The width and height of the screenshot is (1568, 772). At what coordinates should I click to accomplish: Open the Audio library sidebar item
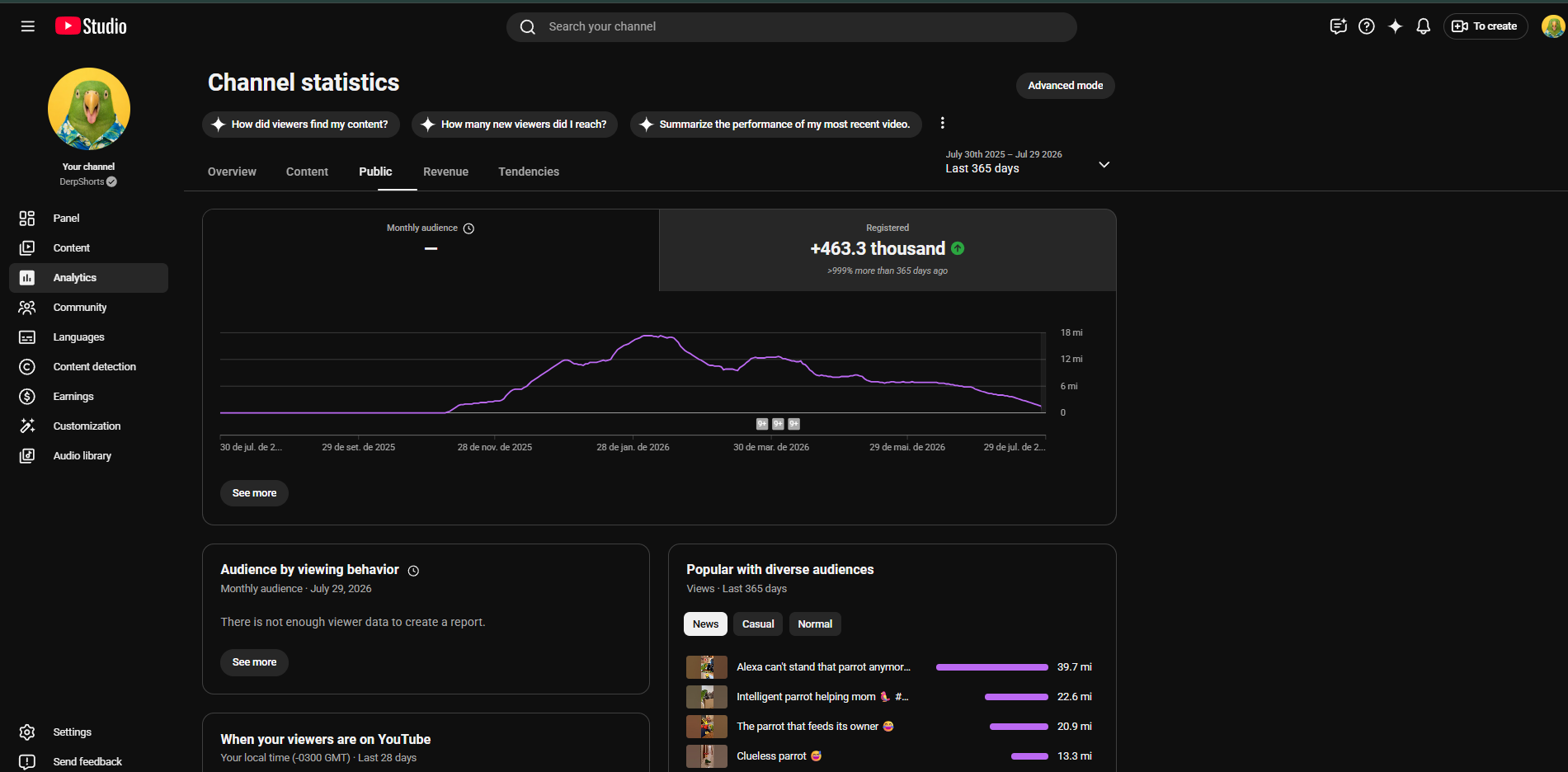pos(88,455)
